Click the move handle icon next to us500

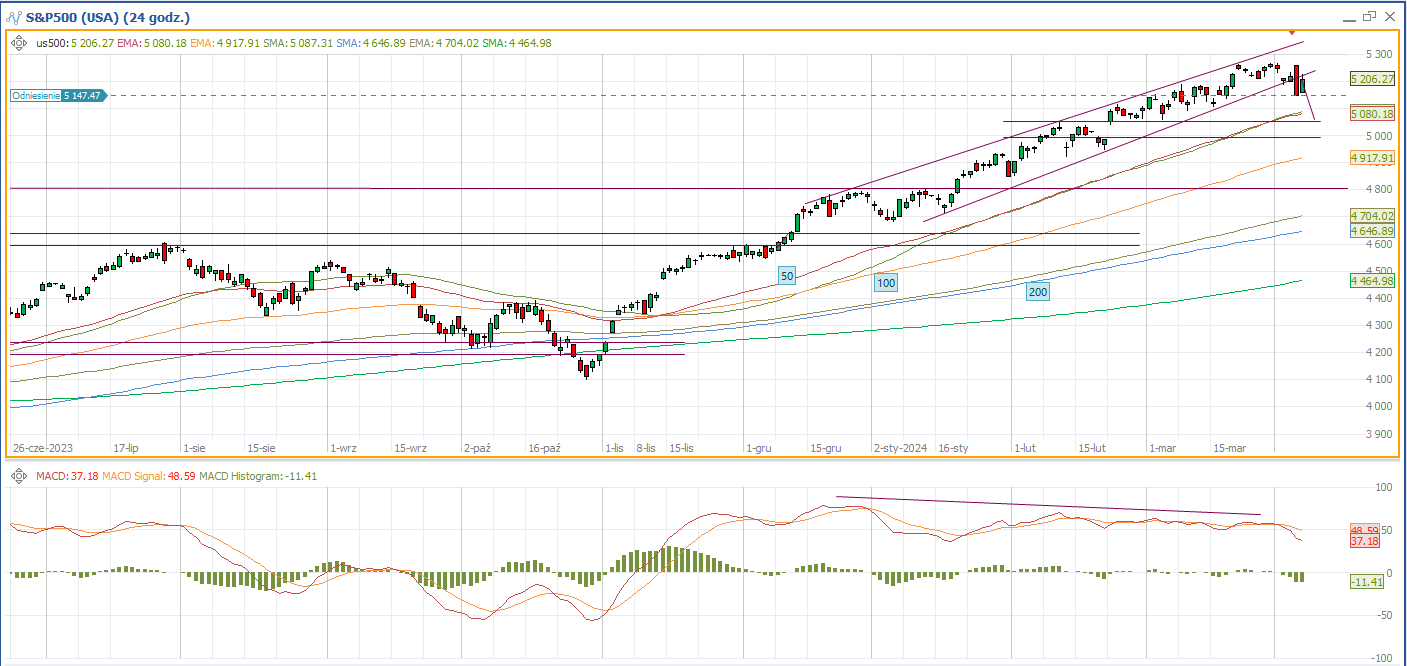(20, 43)
